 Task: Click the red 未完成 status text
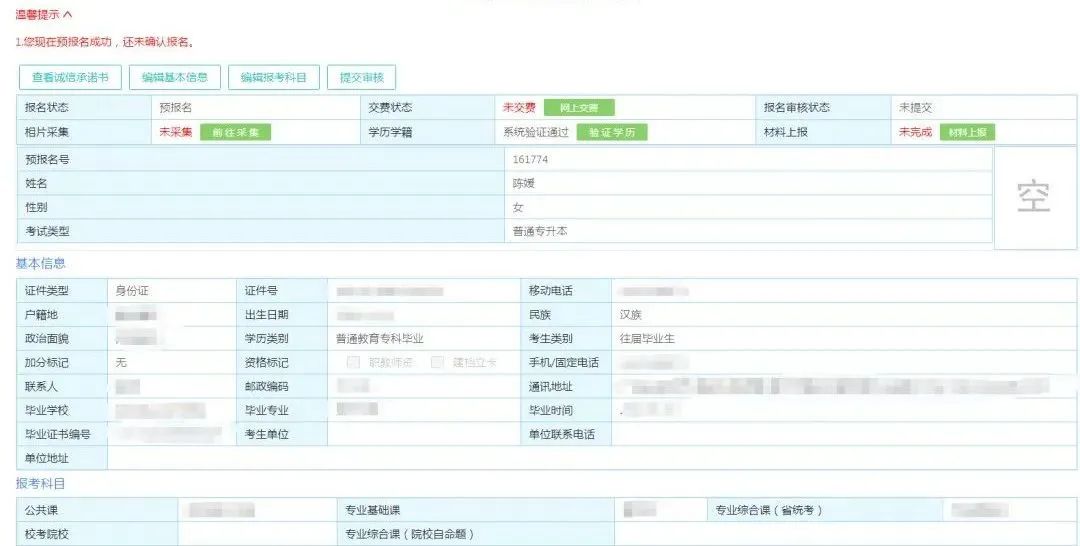(915, 132)
